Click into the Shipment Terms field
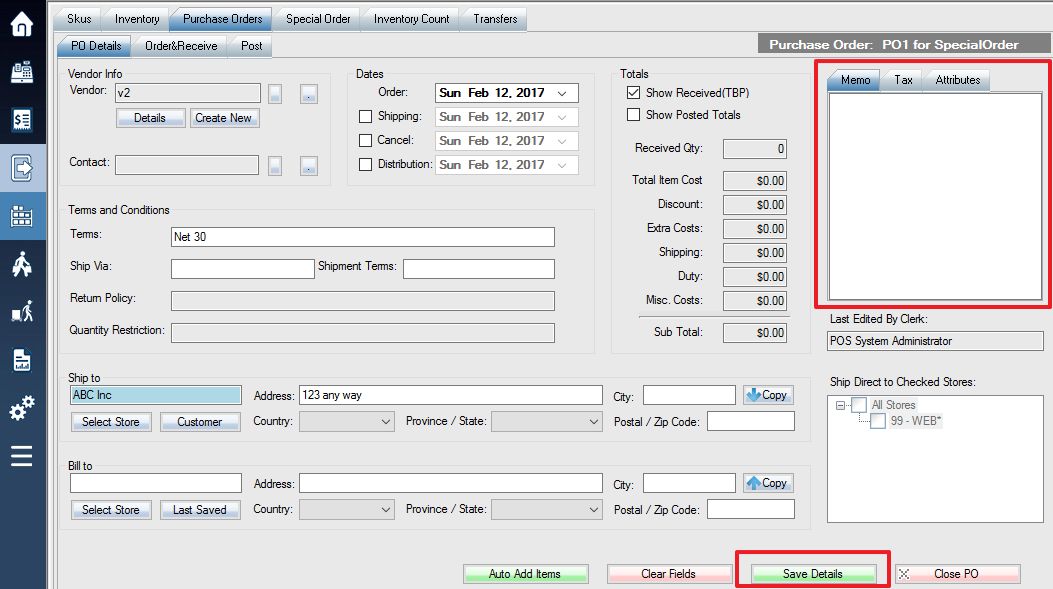 point(479,269)
